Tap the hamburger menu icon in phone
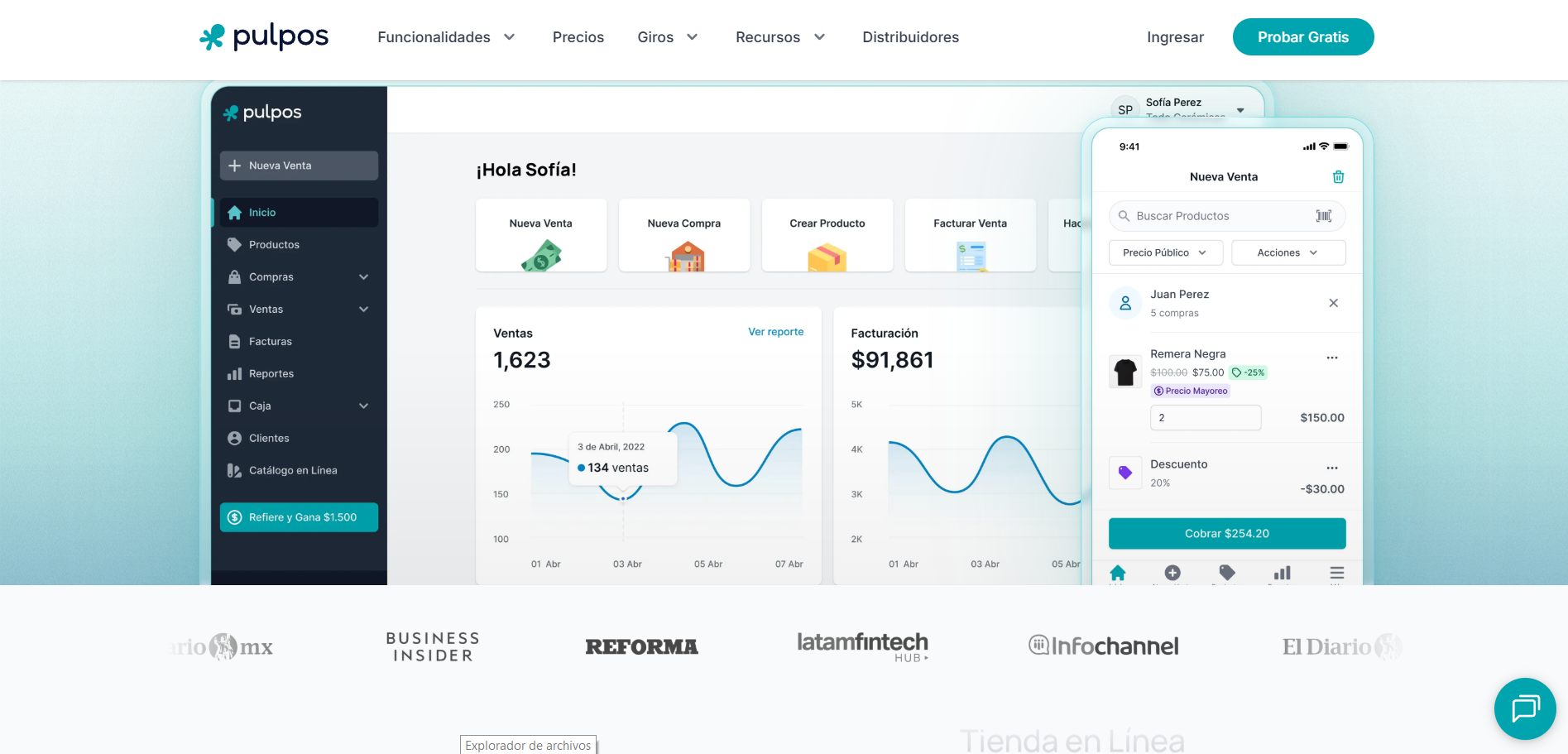The image size is (1568, 754). [1336, 573]
